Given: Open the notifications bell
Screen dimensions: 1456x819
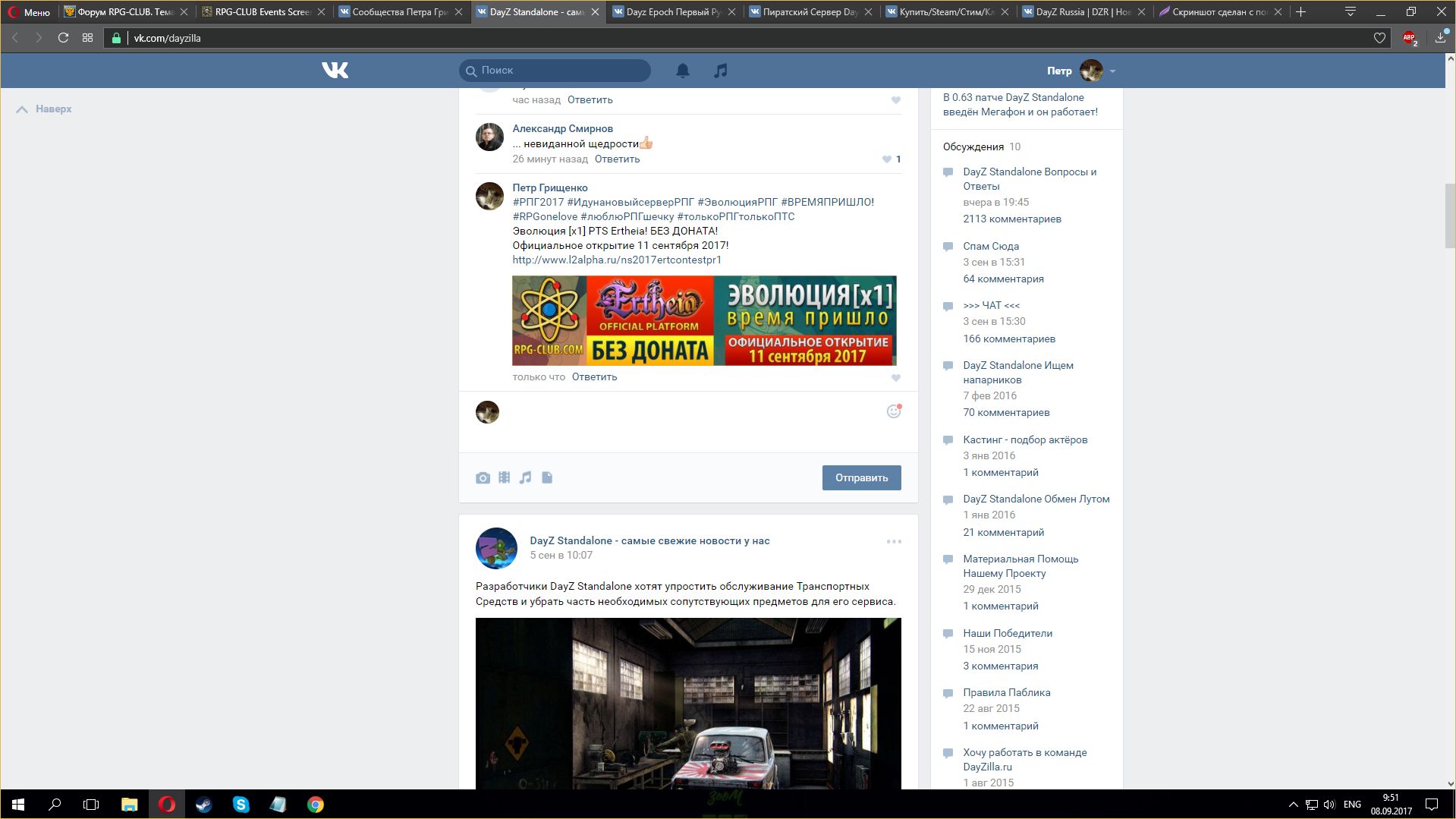Looking at the screenshot, I should click(683, 71).
